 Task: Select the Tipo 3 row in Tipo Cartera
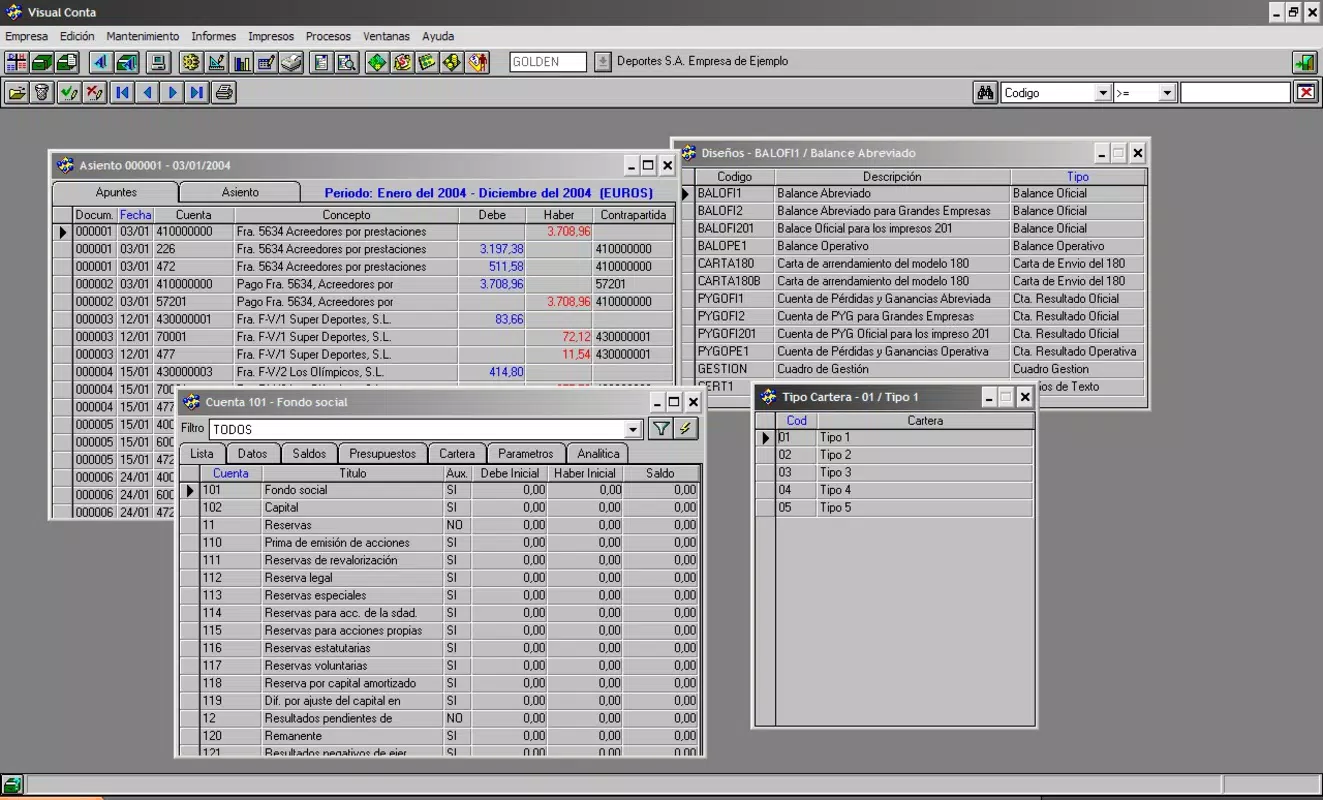pos(904,473)
